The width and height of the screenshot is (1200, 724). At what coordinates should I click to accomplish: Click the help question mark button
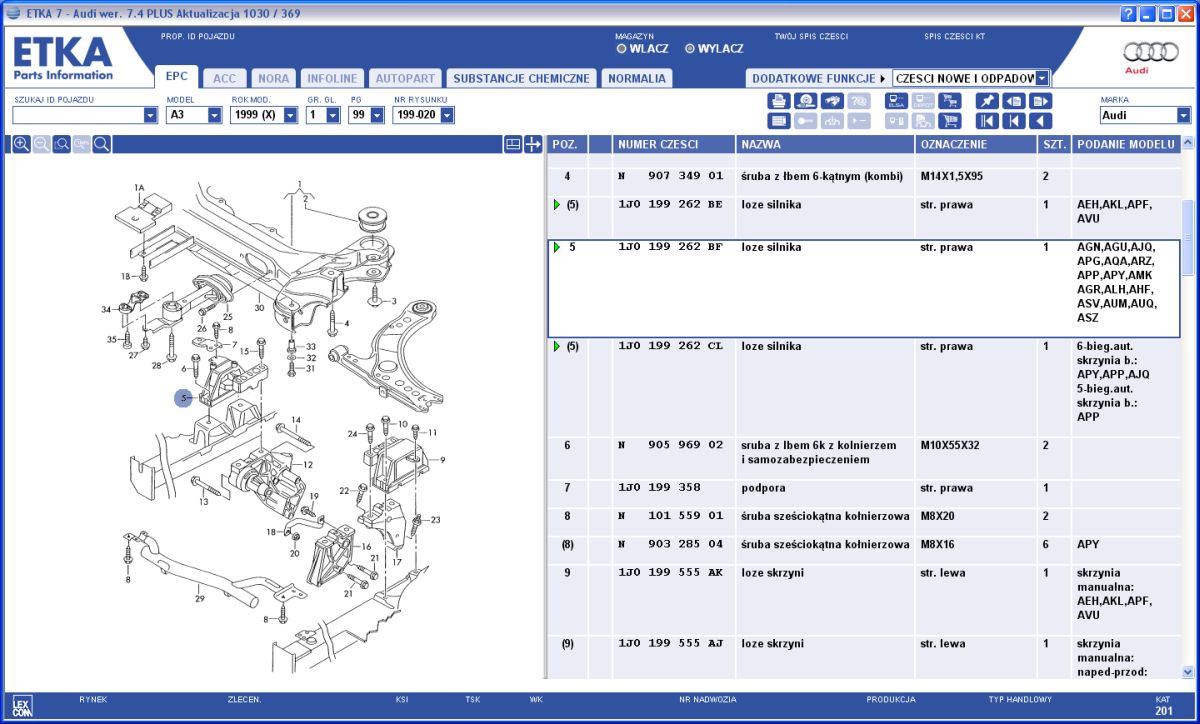(1129, 14)
